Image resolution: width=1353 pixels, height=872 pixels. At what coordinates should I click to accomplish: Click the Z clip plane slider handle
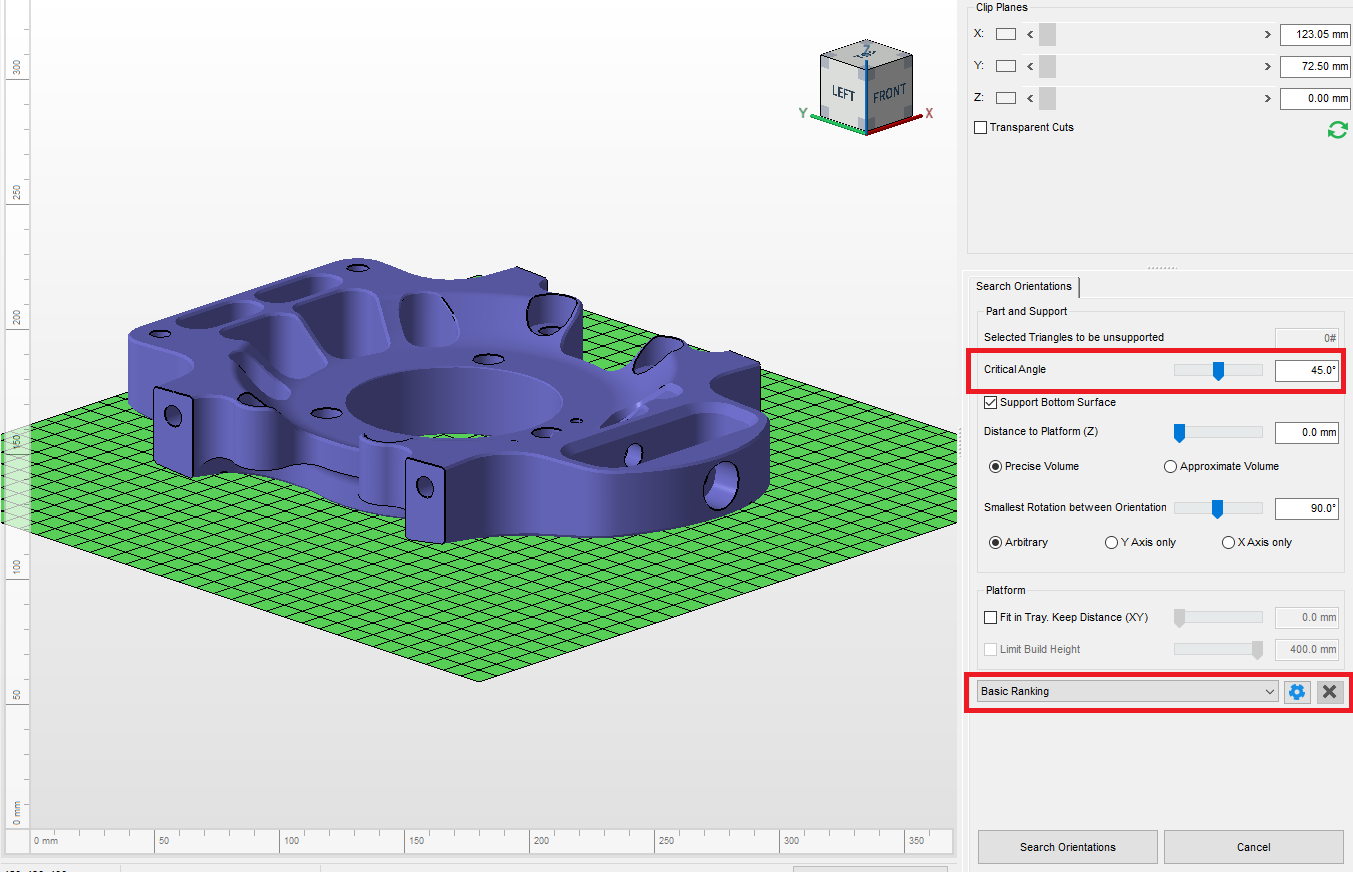coord(1047,99)
